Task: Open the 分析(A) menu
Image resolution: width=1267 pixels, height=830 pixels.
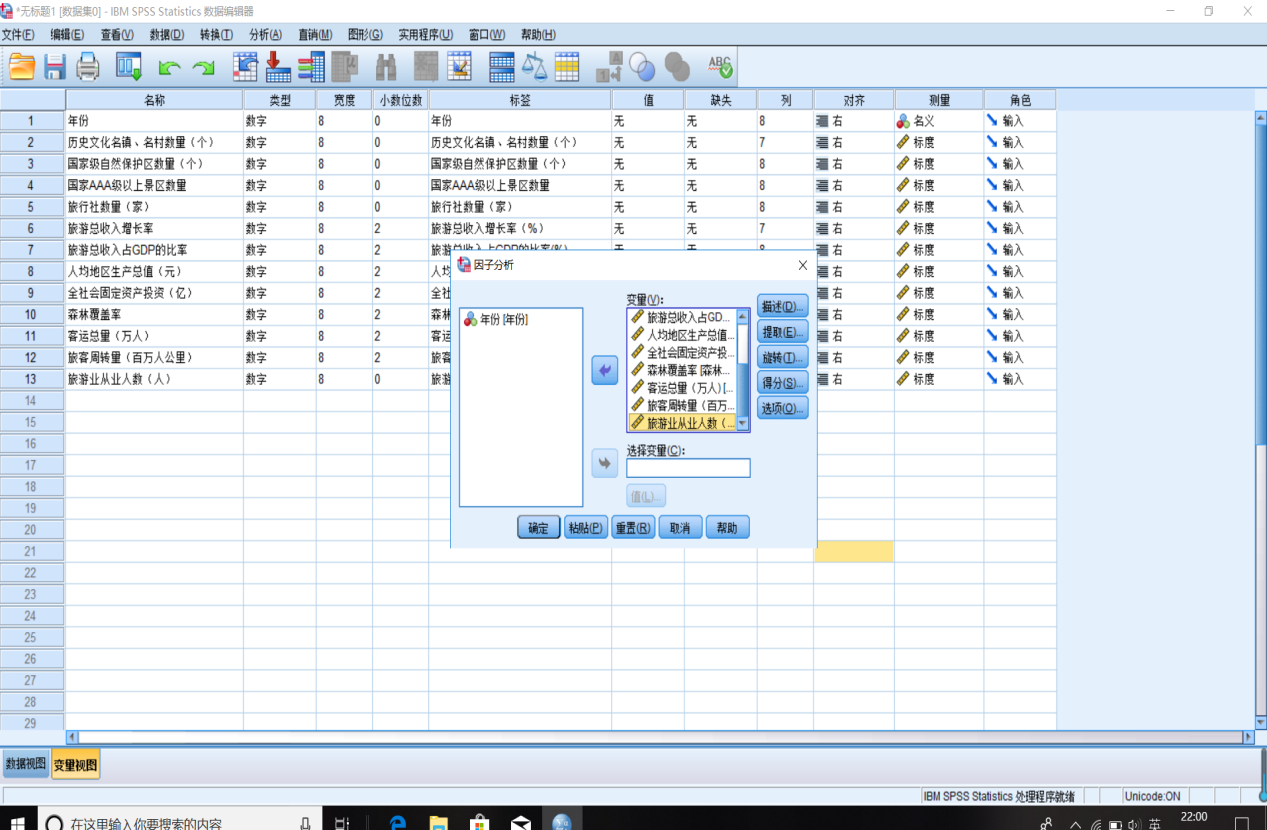Action: 265,35
